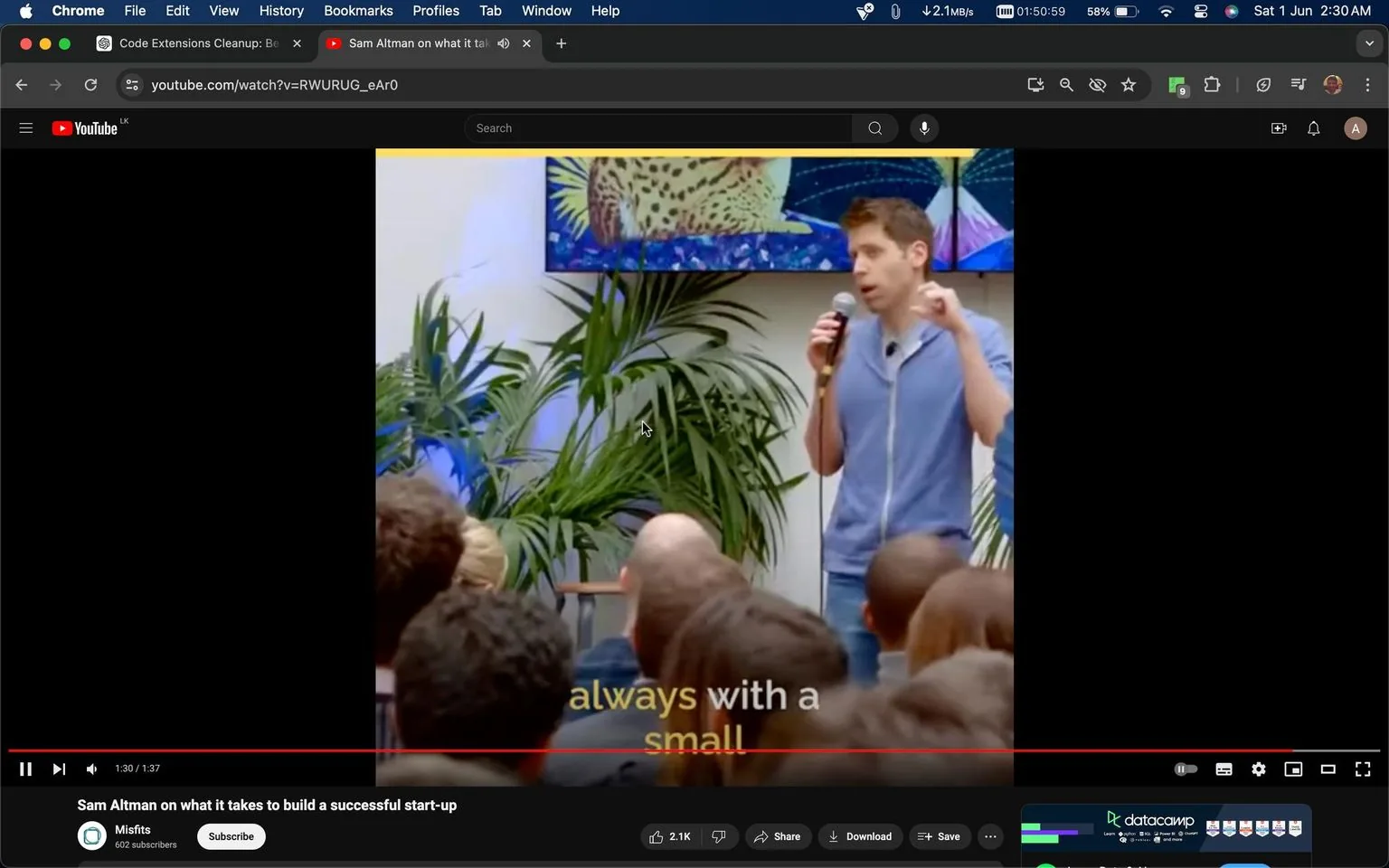This screenshot has height=868, width=1389.
Task: Activate miniplayer mode
Action: point(1292,769)
